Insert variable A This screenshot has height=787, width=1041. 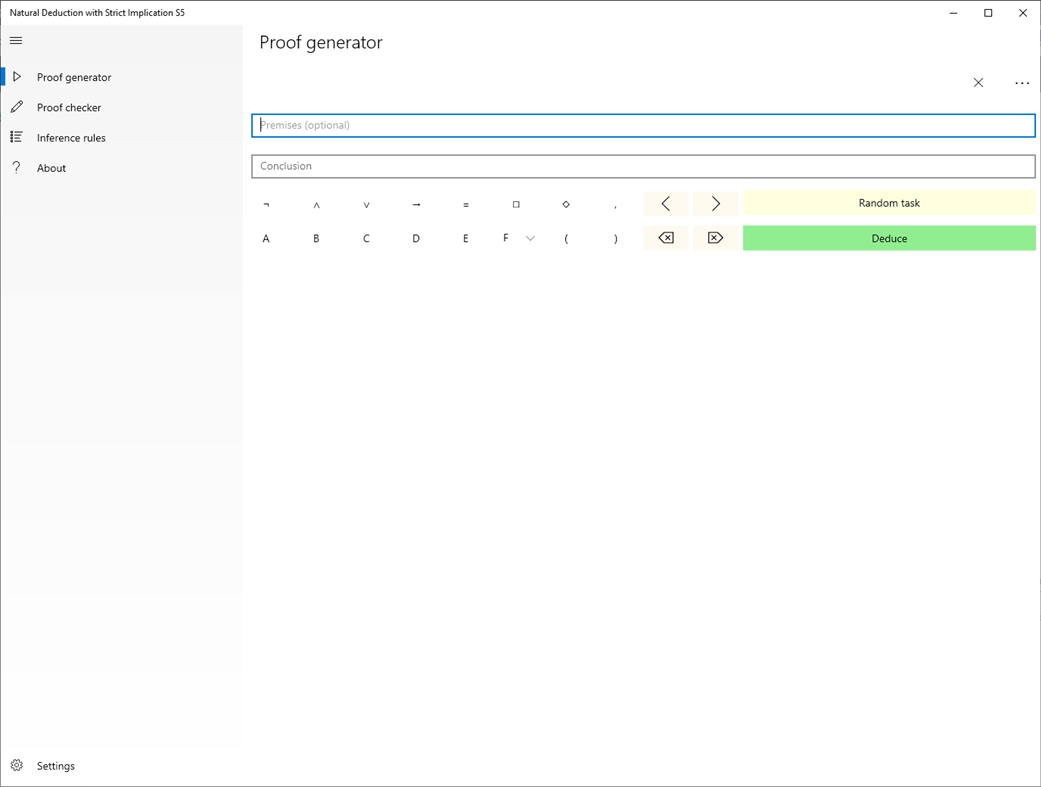(x=266, y=238)
